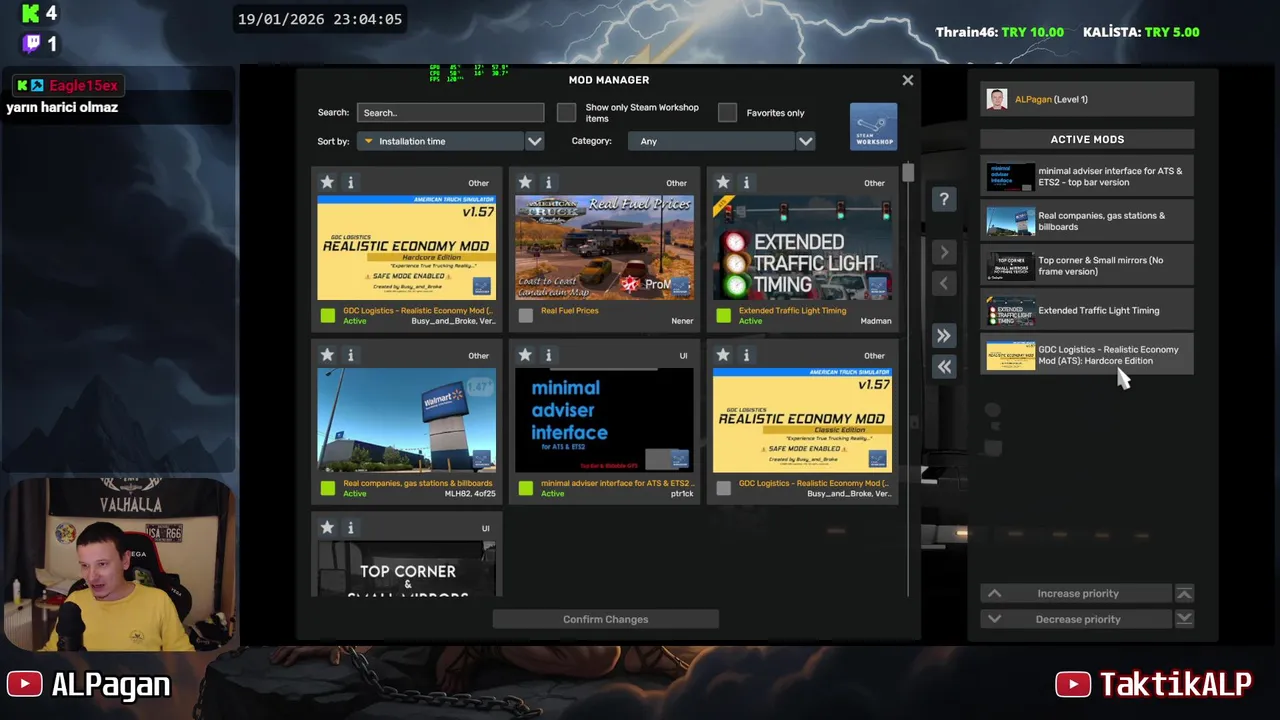
Task: Toggle active box for Real companies, gas stations
Action: pyautogui.click(x=328, y=488)
